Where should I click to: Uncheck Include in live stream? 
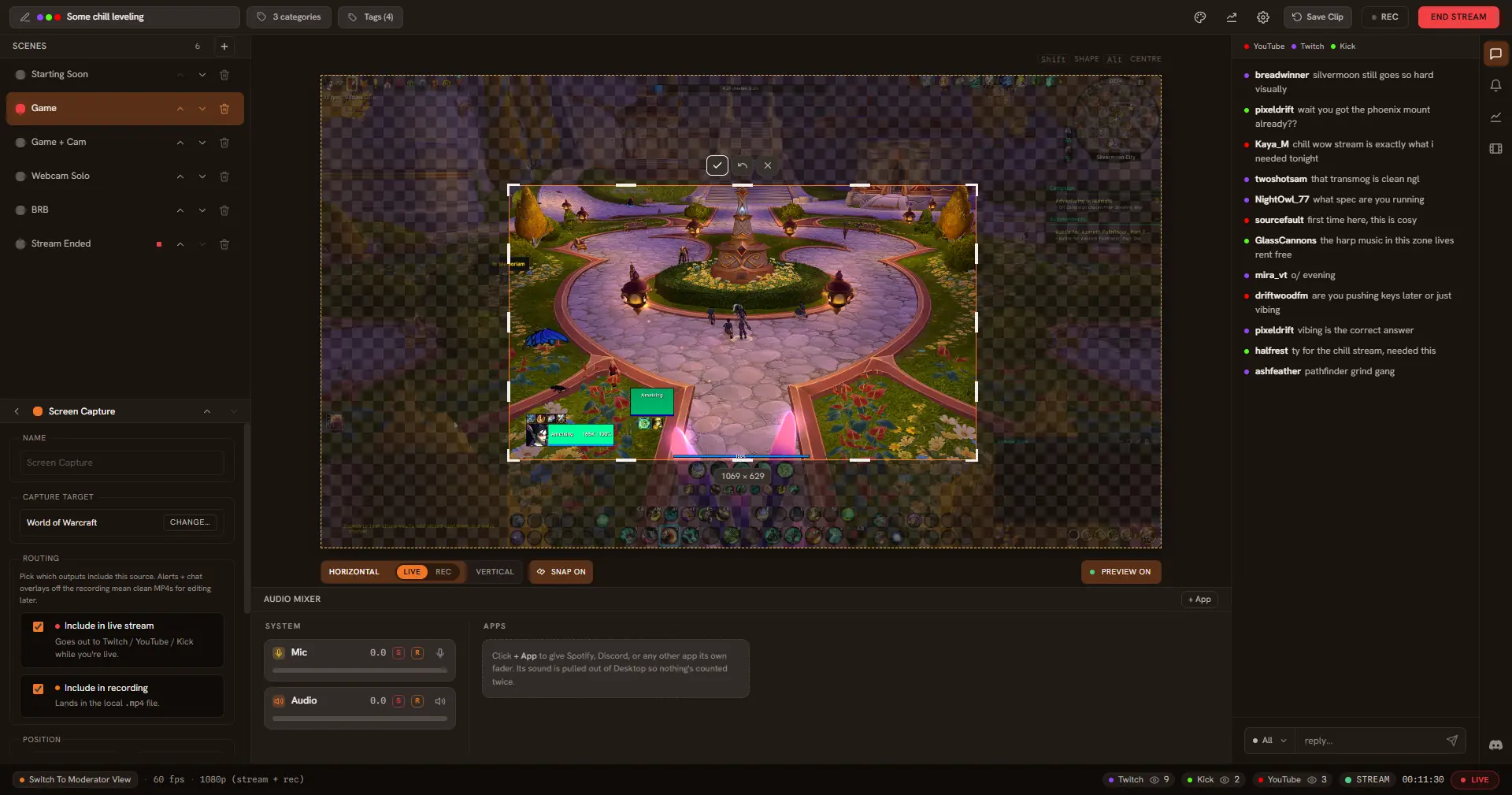point(38,626)
